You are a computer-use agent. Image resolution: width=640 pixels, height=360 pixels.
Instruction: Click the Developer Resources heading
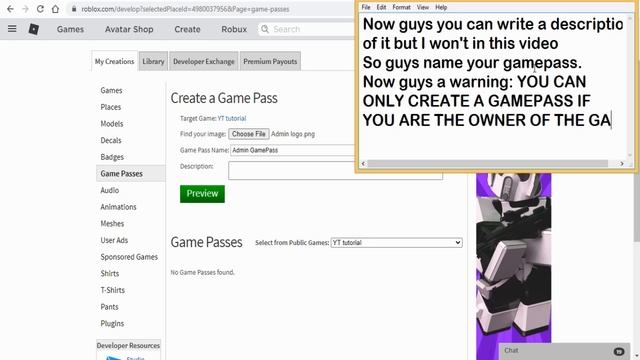[x=128, y=345]
